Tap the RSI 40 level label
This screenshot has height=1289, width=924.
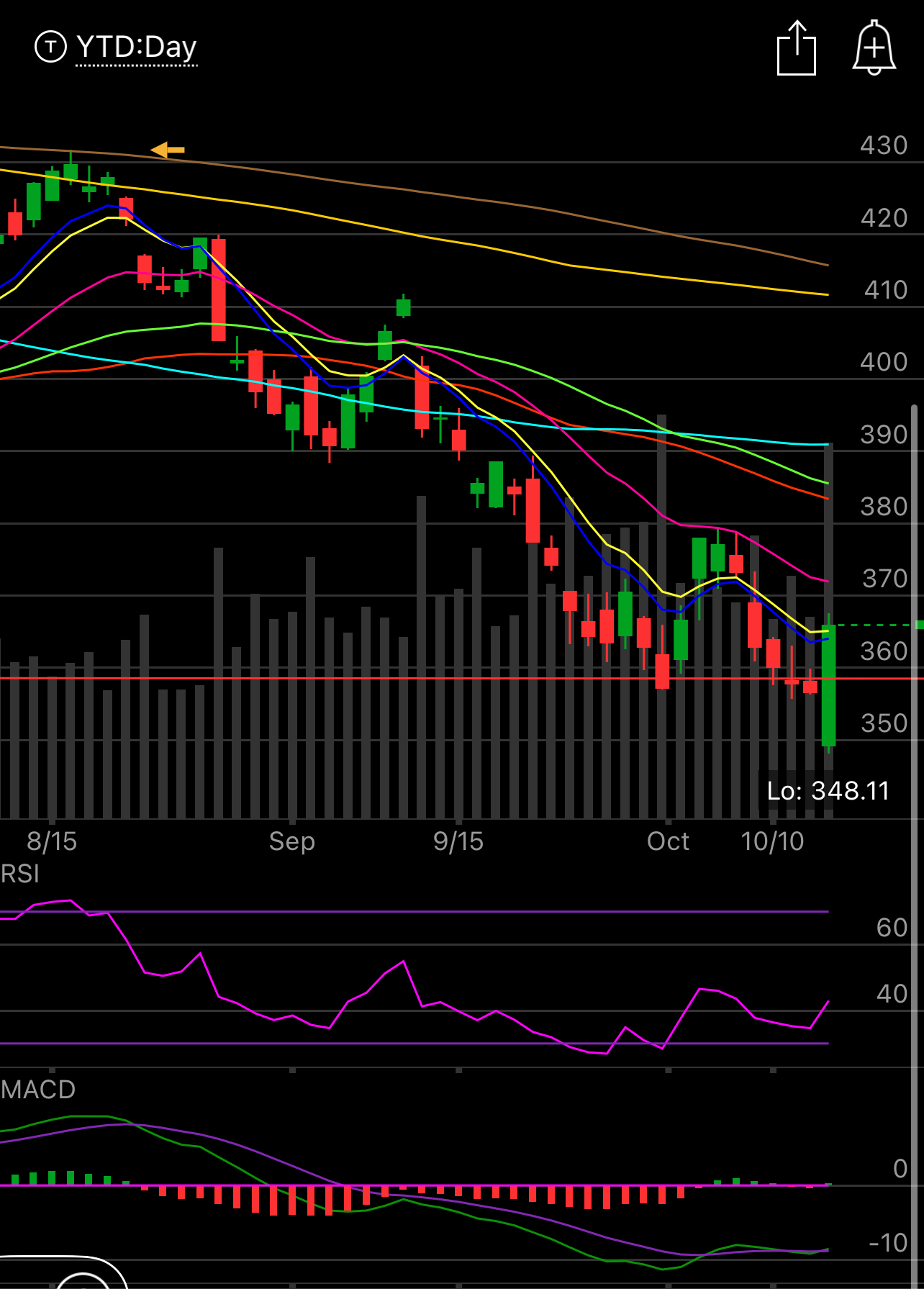pyautogui.click(x=892, y=994)
